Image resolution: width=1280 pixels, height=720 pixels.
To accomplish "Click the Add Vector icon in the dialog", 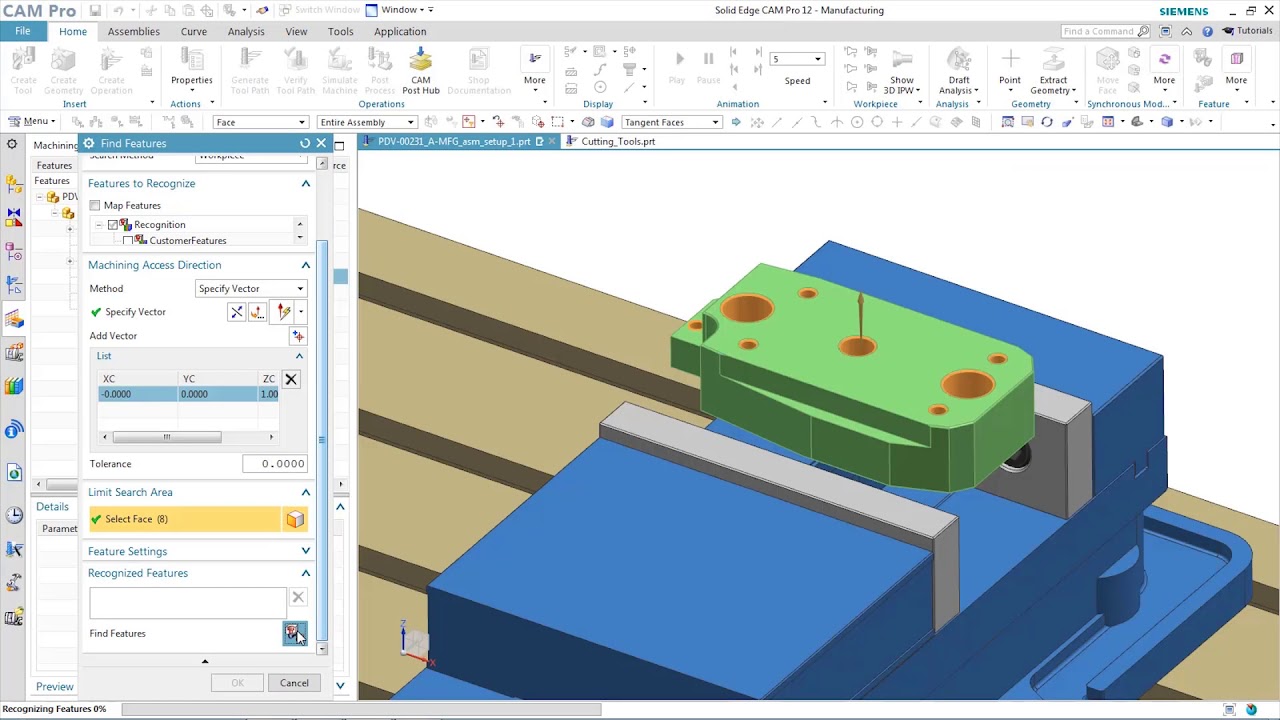I will click(x=298, y=335).
